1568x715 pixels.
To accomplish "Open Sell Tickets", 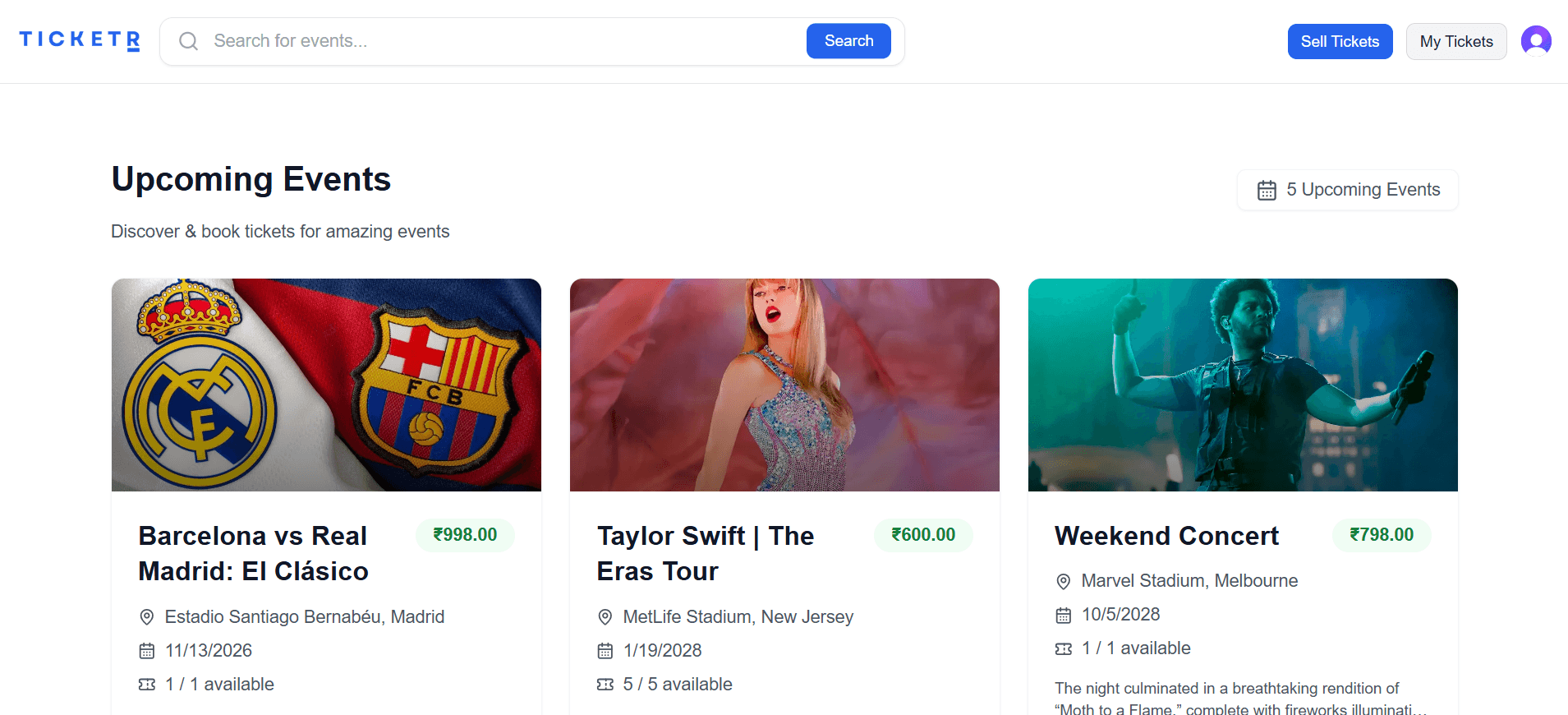I will pyautogui.click(x=1340, y=40).
